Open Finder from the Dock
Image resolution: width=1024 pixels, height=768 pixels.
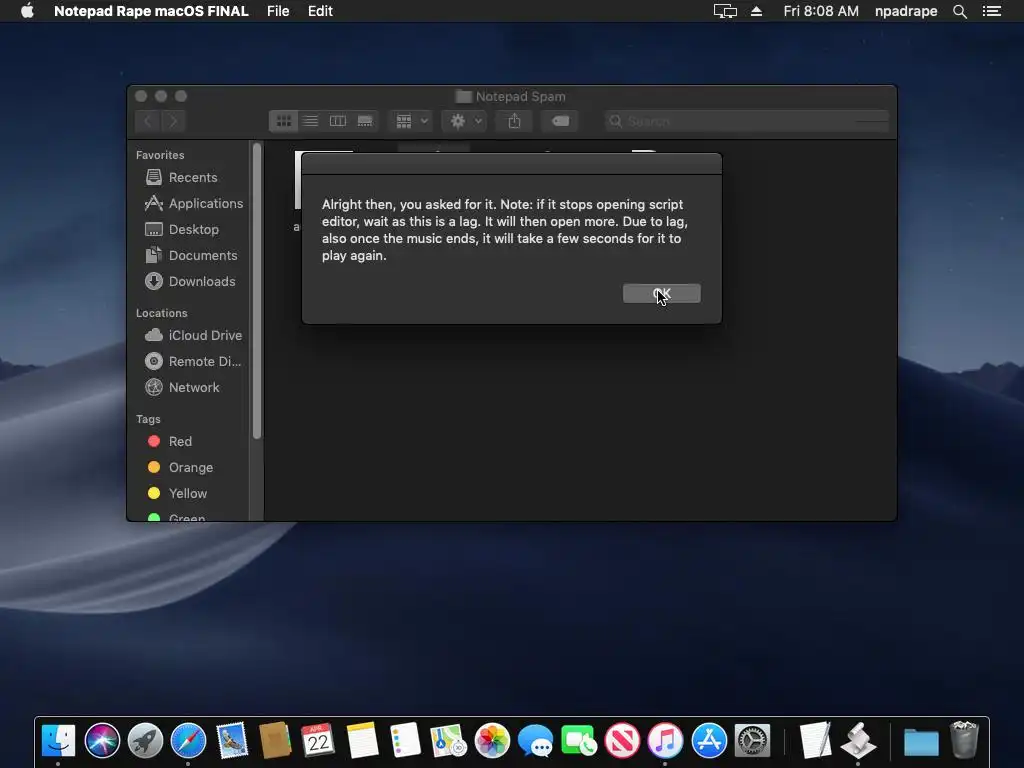pyautogui.click(x=58, y=741)
